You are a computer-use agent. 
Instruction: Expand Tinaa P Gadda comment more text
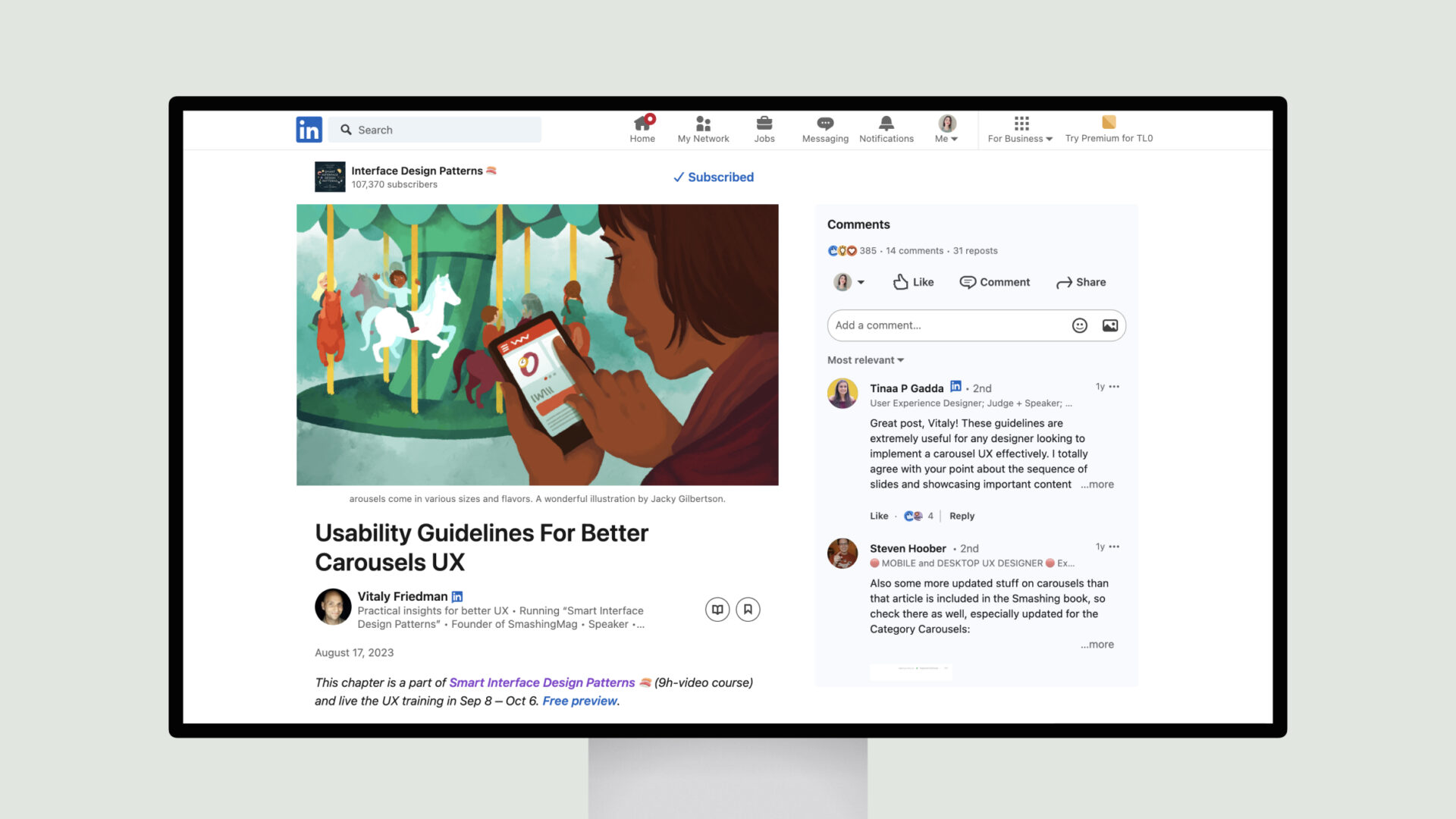pos(1098,484)
